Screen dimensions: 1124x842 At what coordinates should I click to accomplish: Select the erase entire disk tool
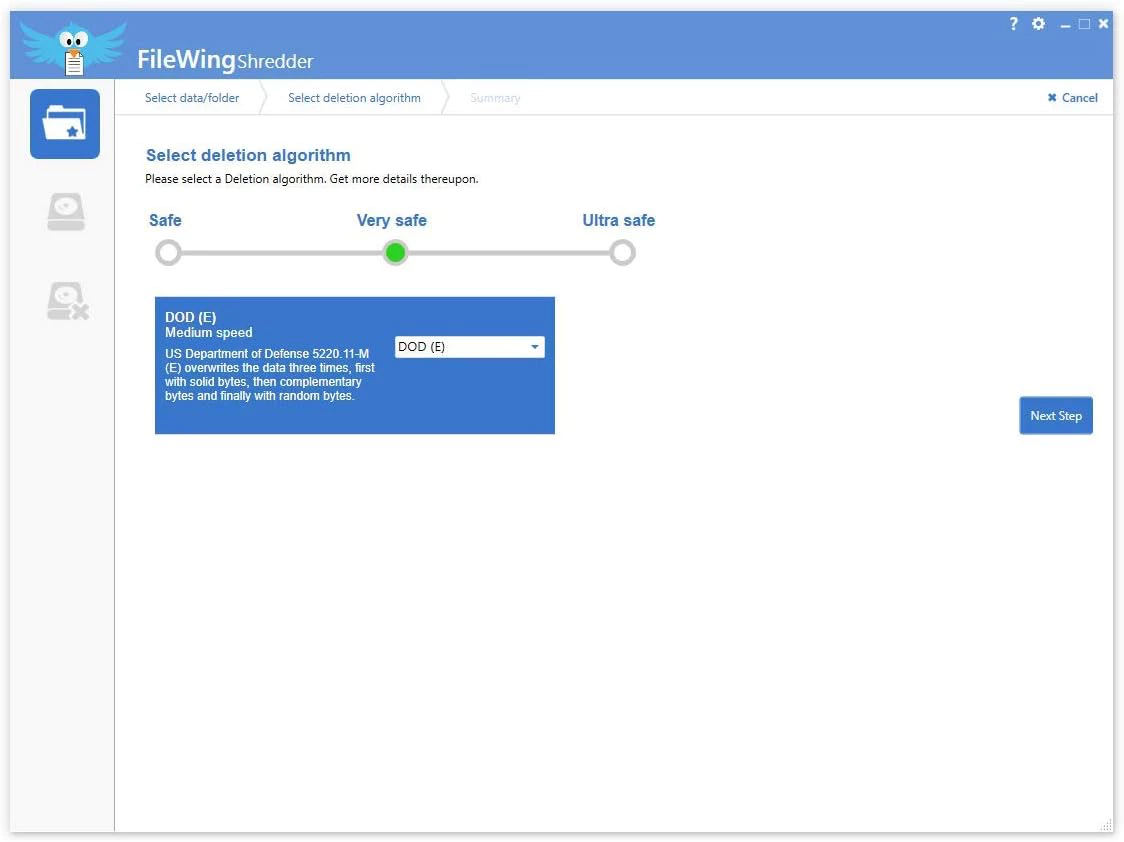(64, 300)
